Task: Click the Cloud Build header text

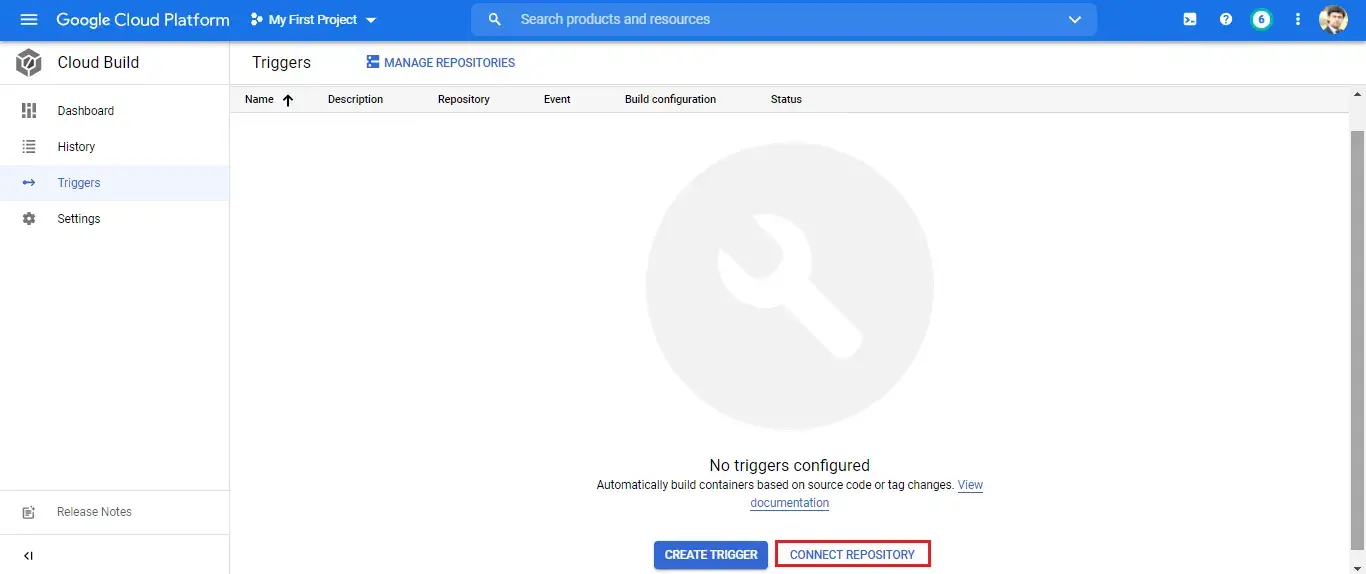Action: coord(98,62)
